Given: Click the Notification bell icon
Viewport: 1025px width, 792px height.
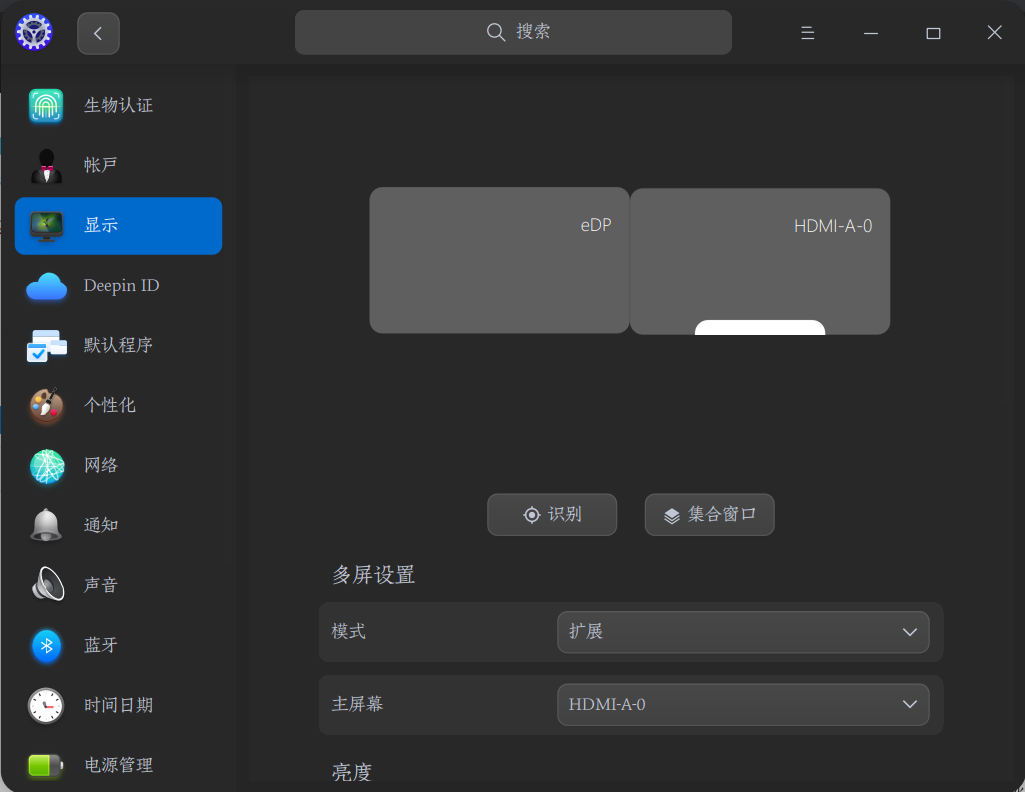Looking at the screenshot, I should click(46, 525).
